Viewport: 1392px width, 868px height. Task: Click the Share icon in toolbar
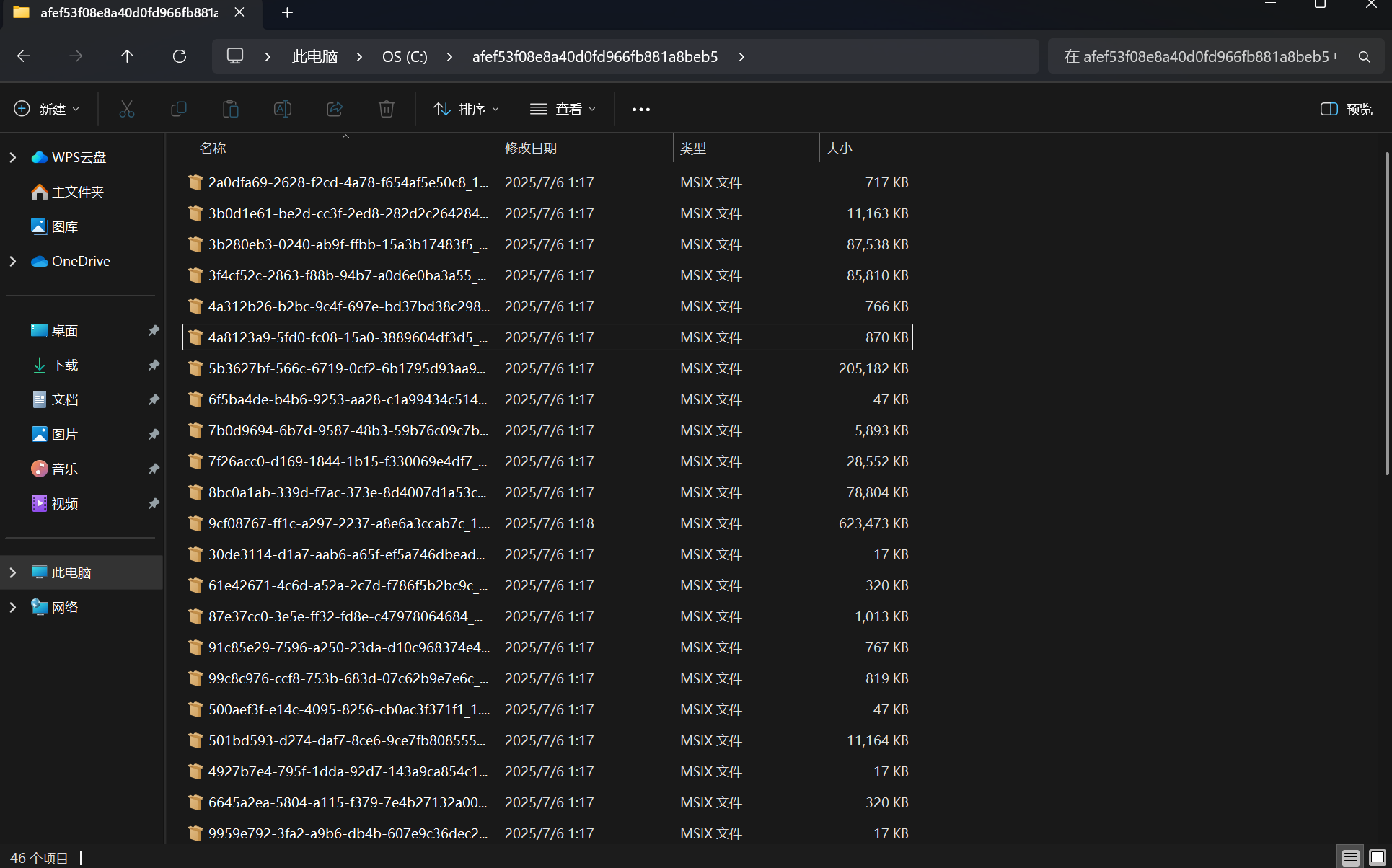(335, 109)
